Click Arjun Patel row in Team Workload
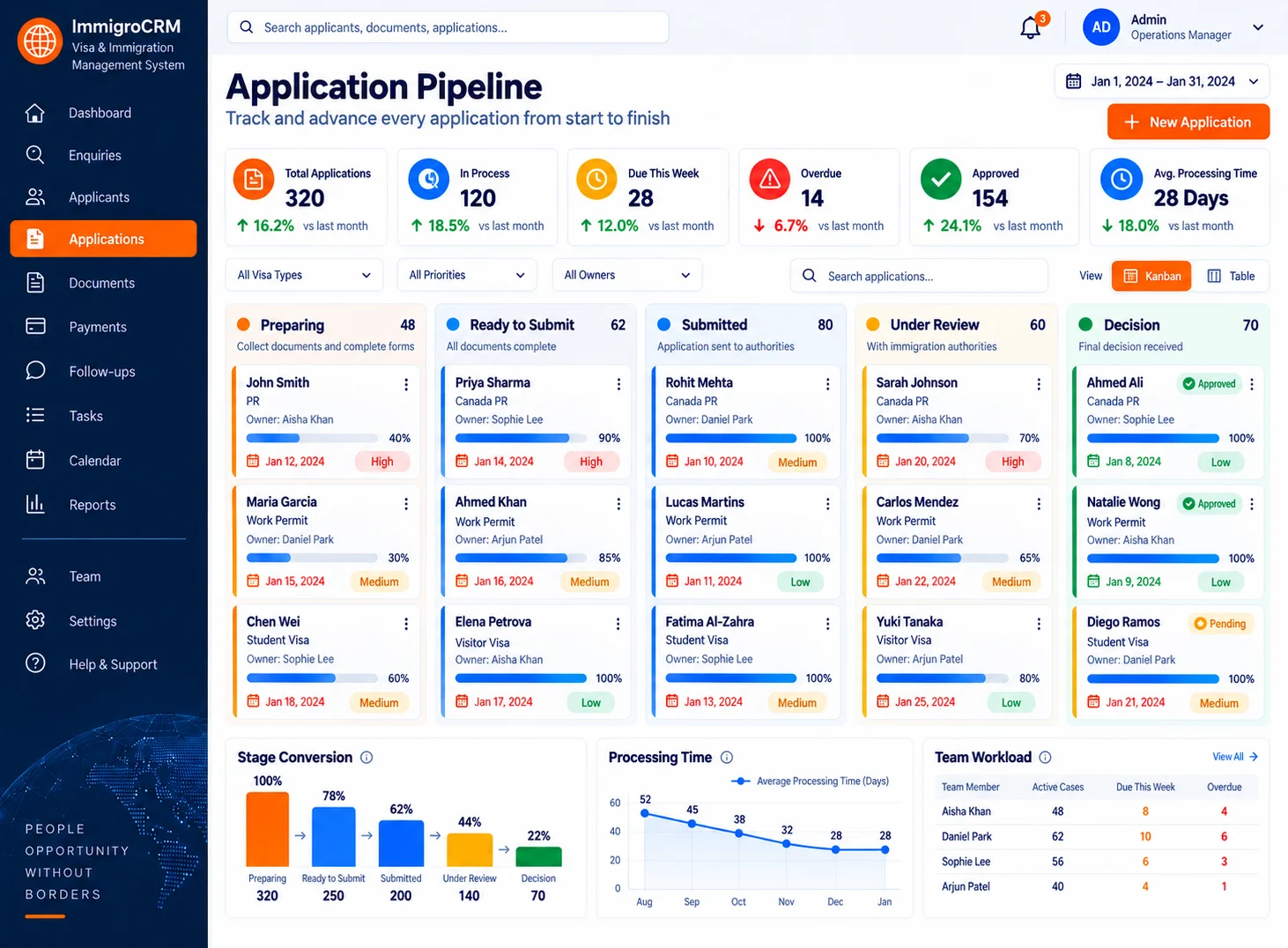1288x948 pixels. click(1096, 886)
